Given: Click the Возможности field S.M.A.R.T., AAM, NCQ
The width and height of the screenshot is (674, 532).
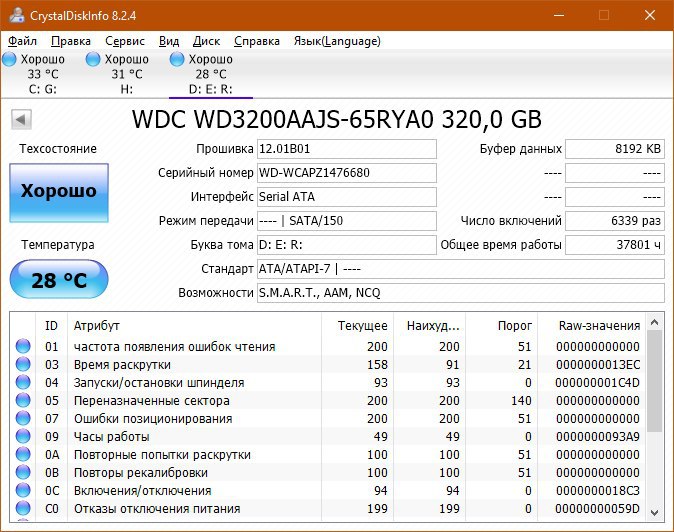Looking at the screenshot, I should (461, 293).
